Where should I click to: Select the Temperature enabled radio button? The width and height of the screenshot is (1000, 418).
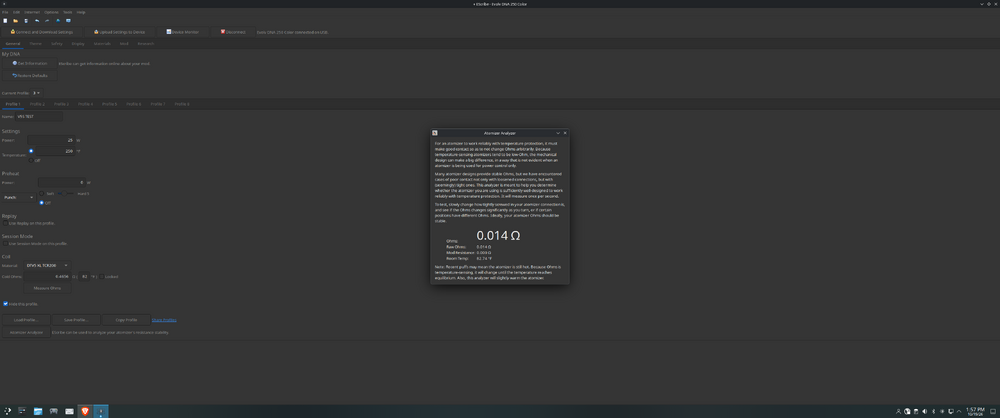(31, 151)
